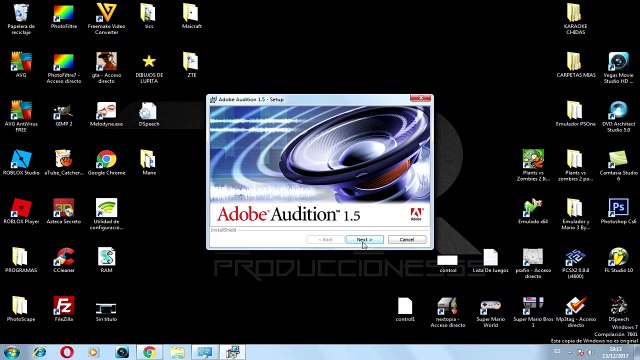The image size is (640, 360).
Task: Select AVG AntiVirus FREE icon
Action: tap(21, 116)
